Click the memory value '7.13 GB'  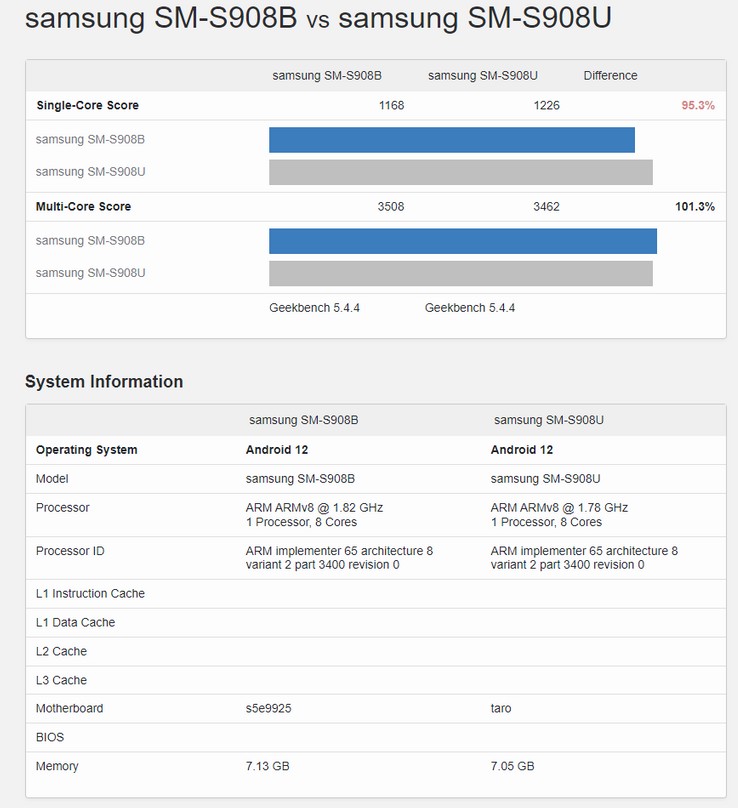point(267,766)
